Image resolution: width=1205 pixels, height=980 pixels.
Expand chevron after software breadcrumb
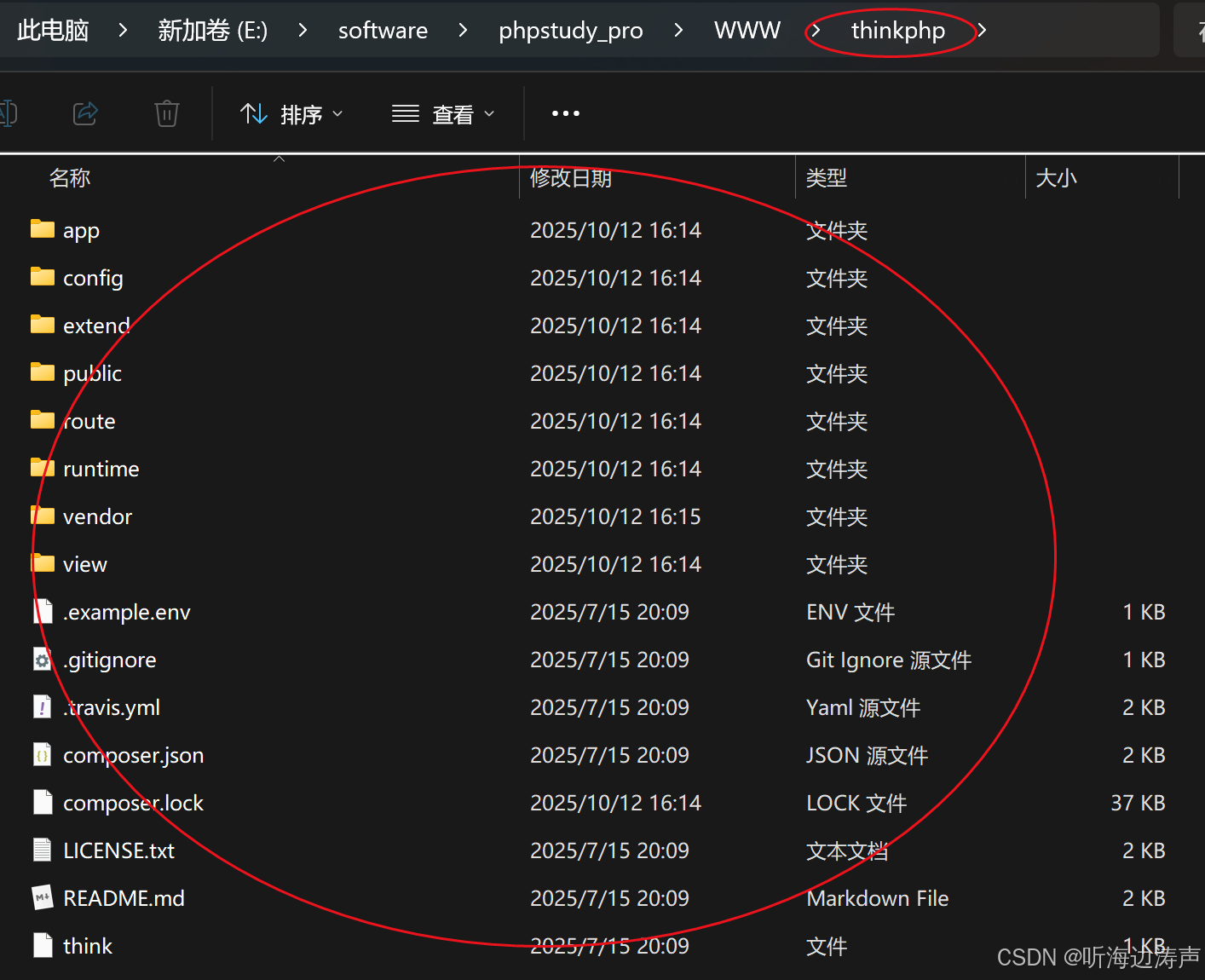click(x=463, y=31)
